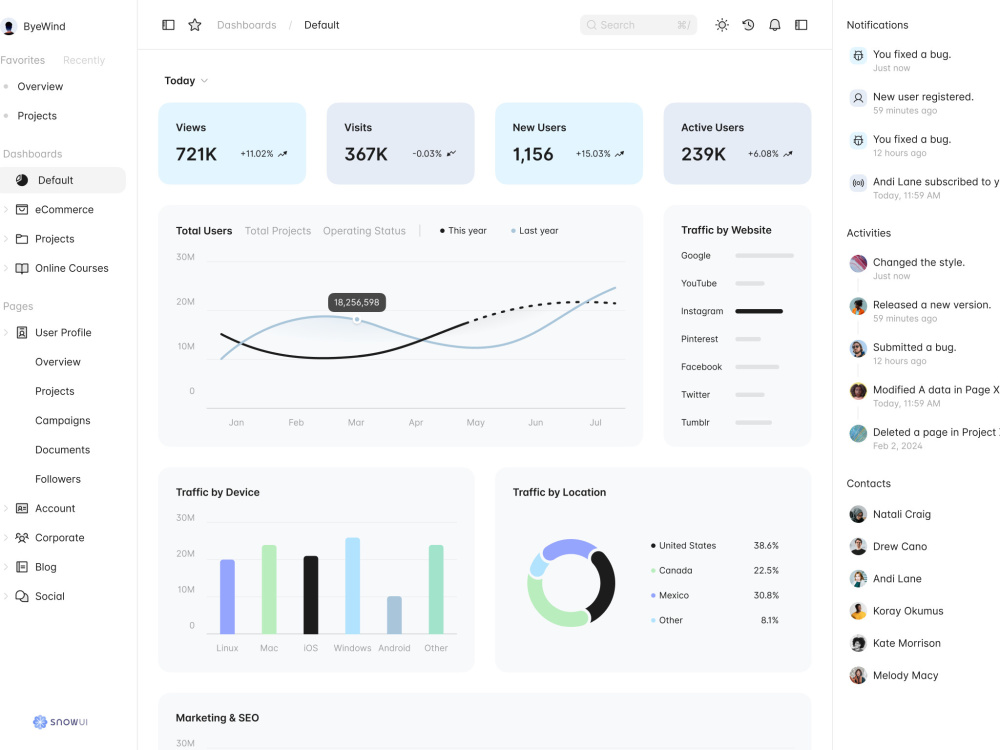The image size is (1000, 750).
Task: Click the trend arrow on Views card
Action: pos(283,154)
